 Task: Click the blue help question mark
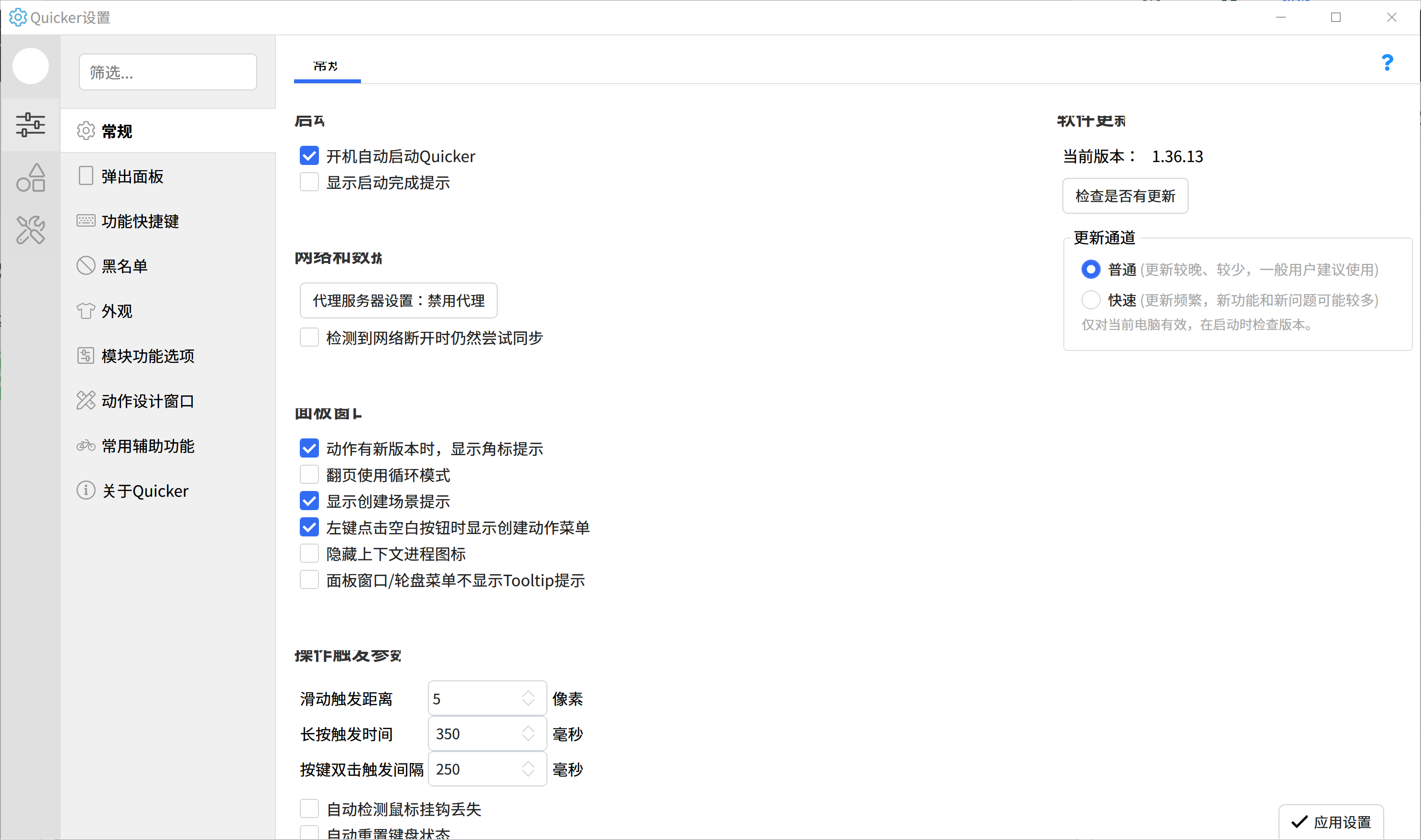click(x=1387, y=63)
